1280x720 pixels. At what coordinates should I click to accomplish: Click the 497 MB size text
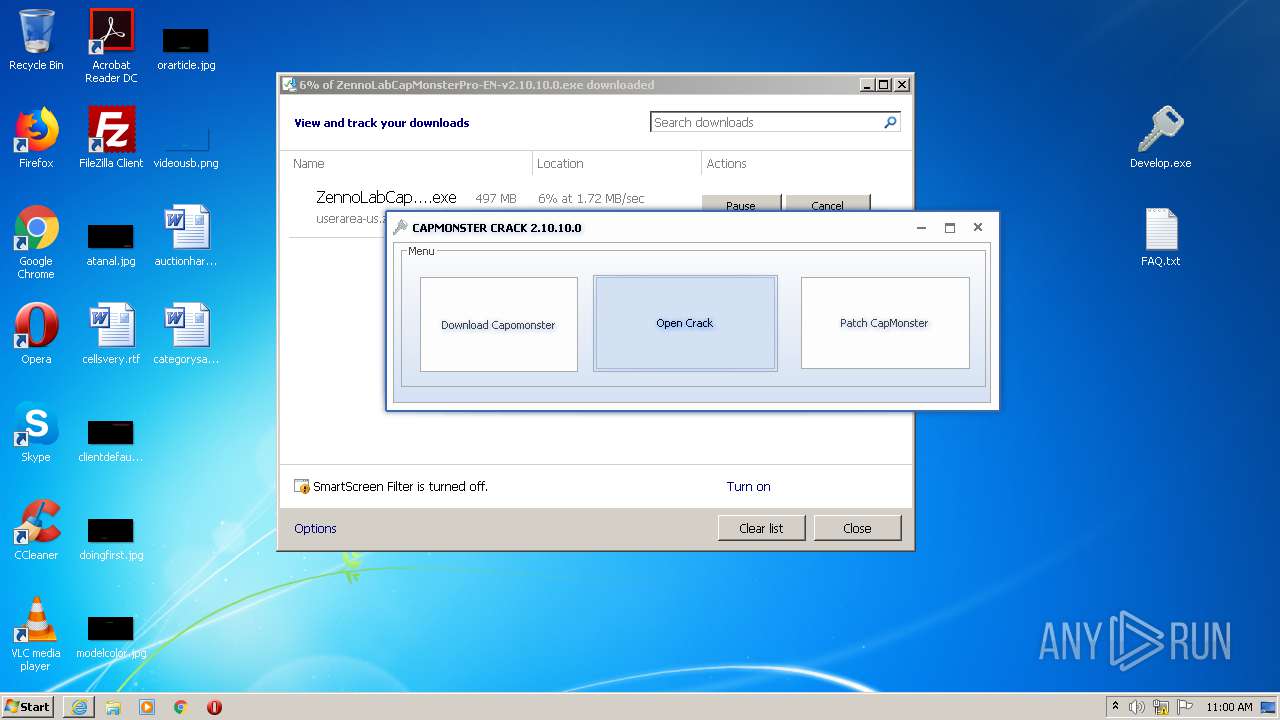pos(496,198)
